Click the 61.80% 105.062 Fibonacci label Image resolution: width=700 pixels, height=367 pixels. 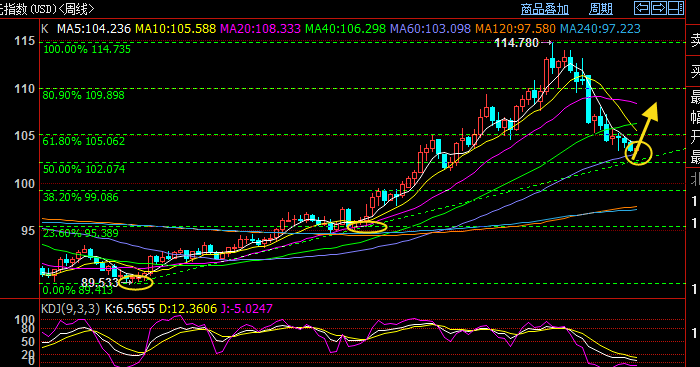point(83,142)
